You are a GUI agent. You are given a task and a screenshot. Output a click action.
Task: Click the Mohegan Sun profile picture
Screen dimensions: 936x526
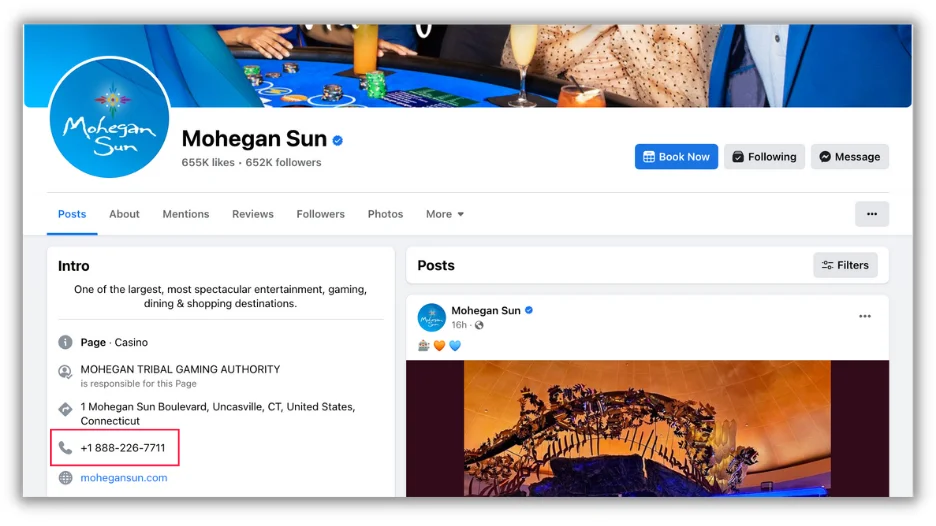[109, 118]
